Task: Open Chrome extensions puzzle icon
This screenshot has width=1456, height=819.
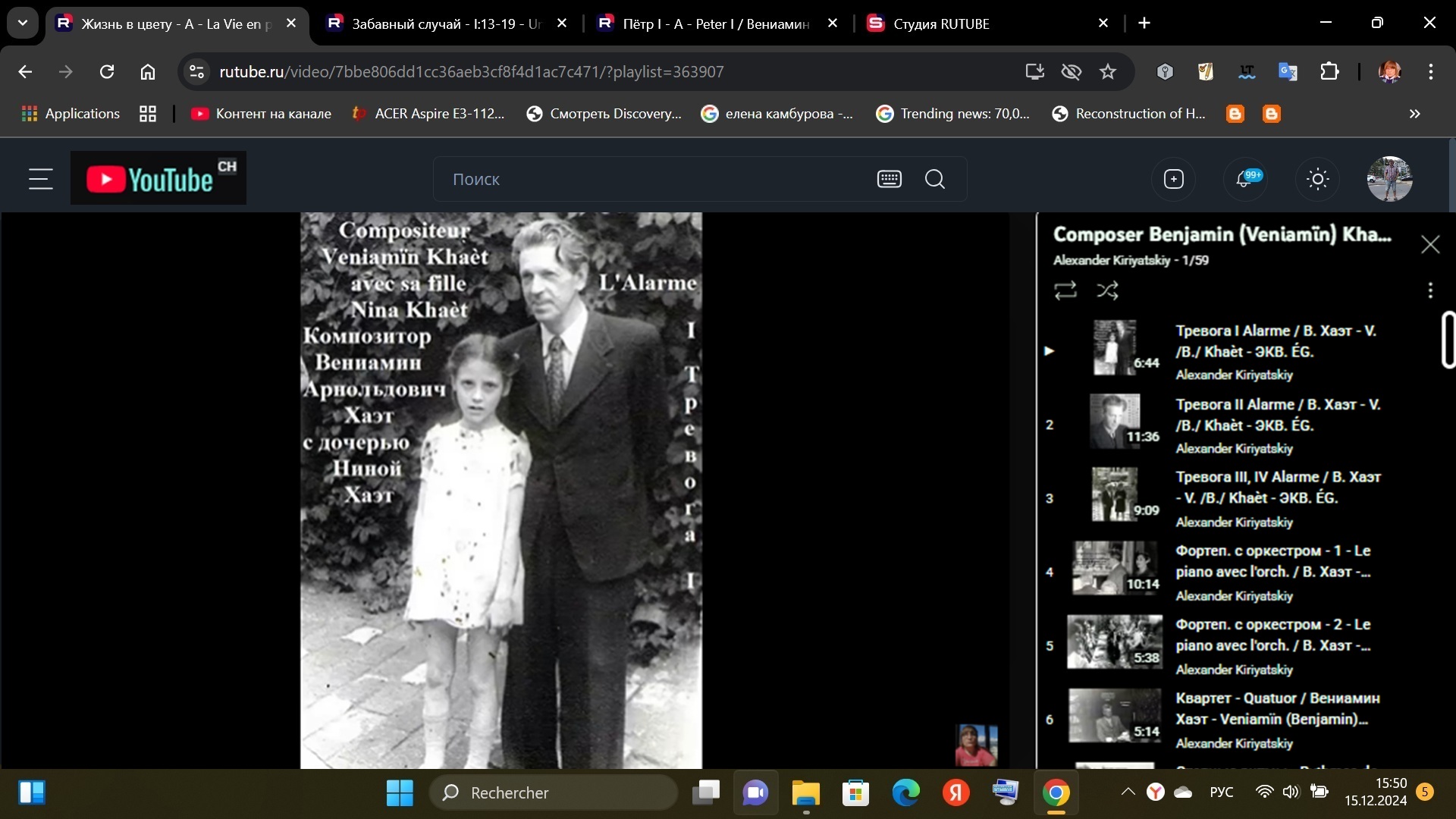Action: click(1329, 71)
